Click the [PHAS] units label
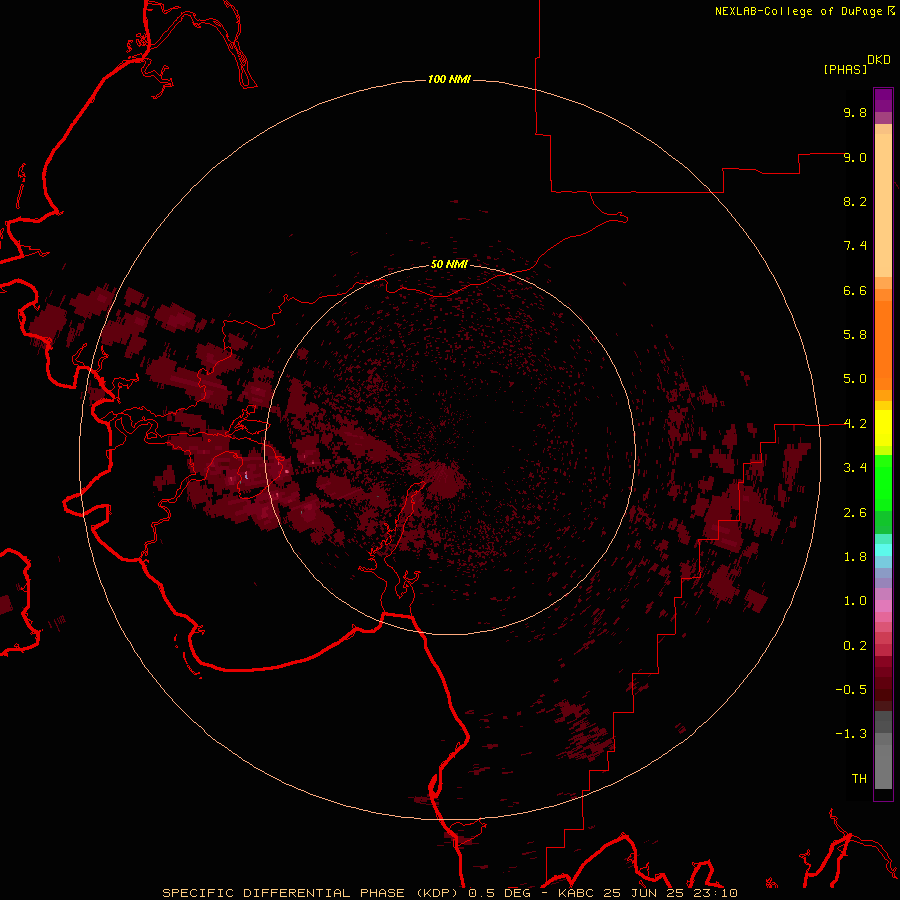 (845, 69)
